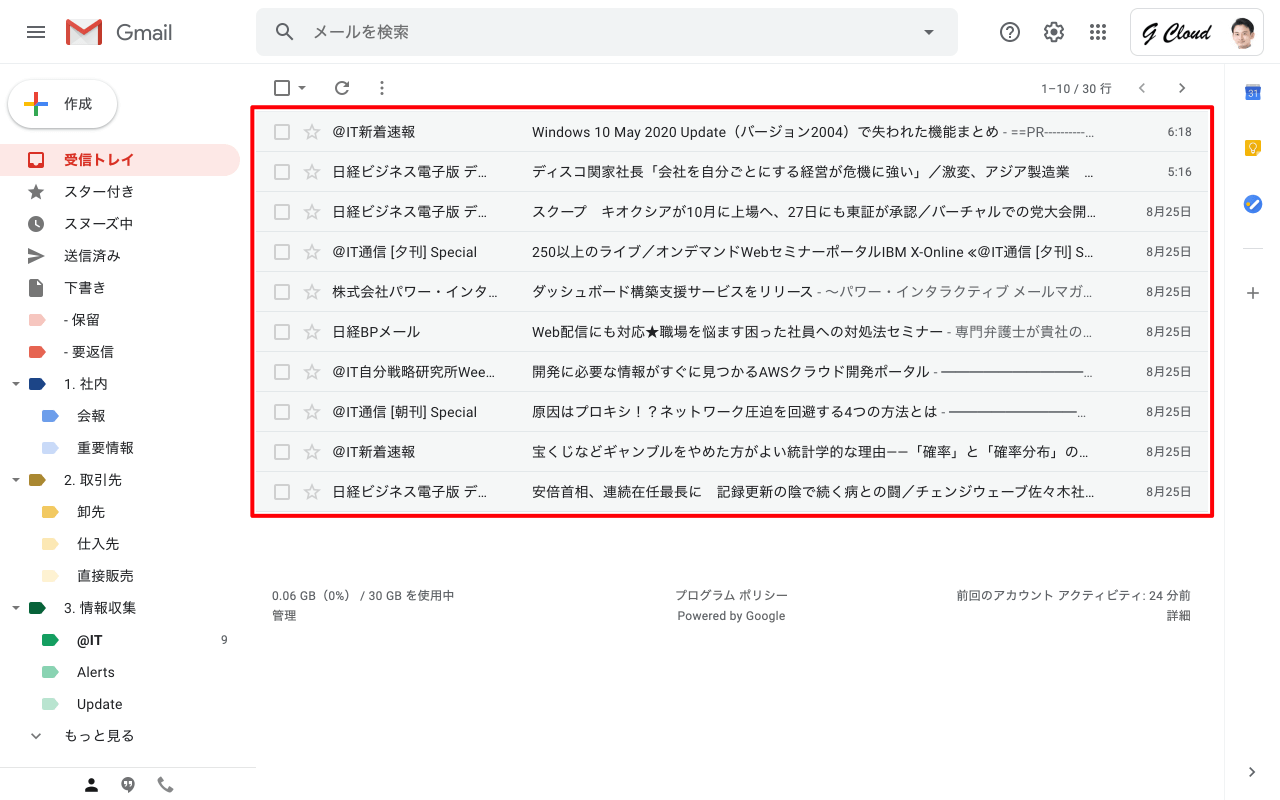Open the プログラム ポリシー link
The image size is (1280, 800).
(x=731, y=596)
